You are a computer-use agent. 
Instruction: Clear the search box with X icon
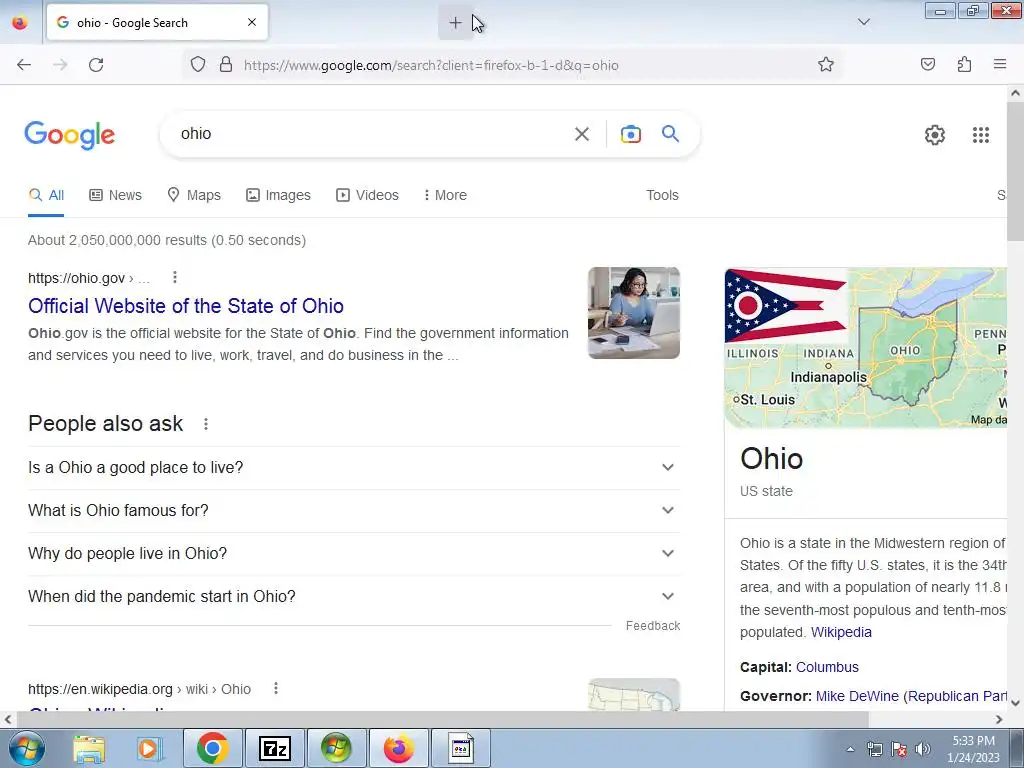tap(581, 134)
